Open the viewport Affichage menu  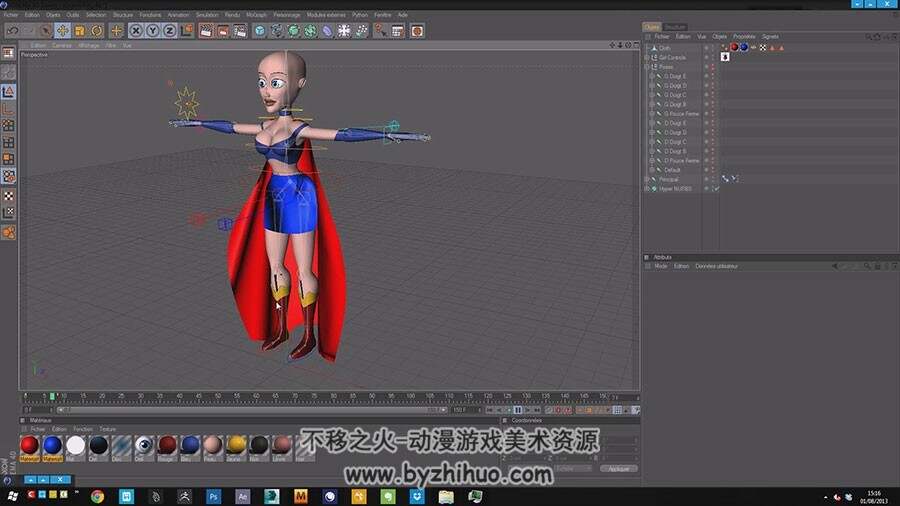tap(88, 45)
